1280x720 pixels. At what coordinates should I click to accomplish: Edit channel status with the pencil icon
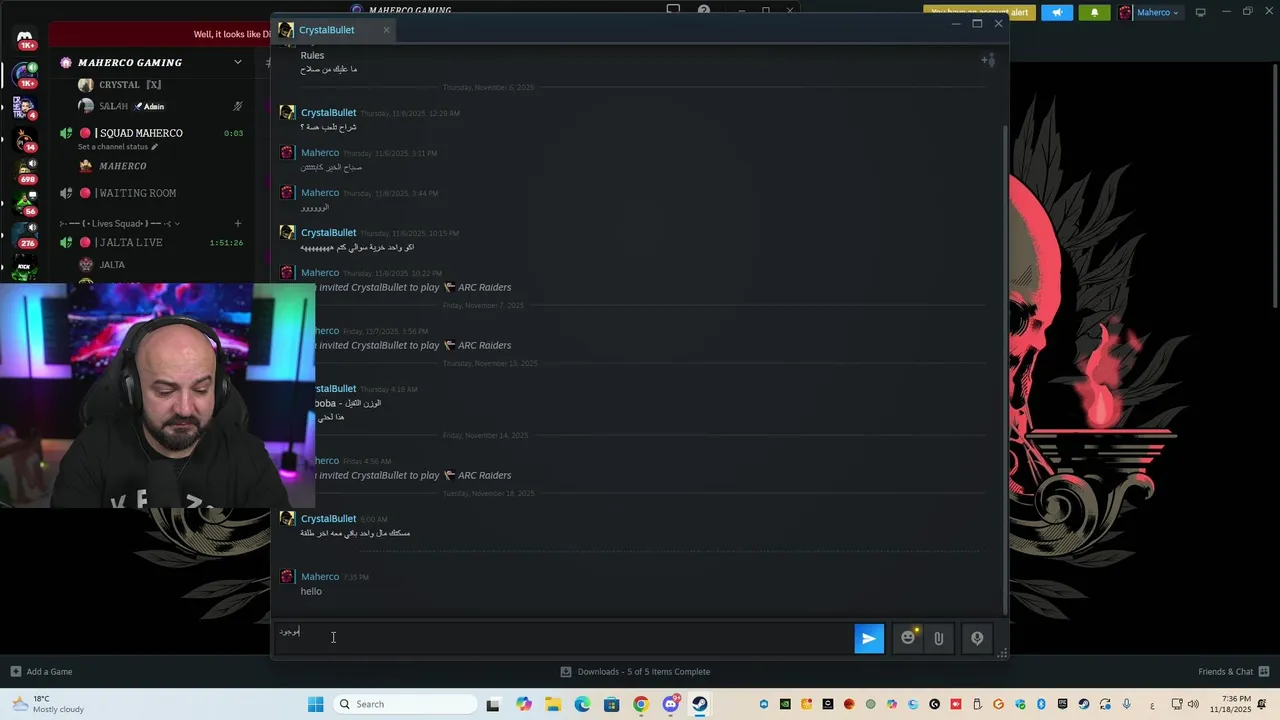point(154,147)
